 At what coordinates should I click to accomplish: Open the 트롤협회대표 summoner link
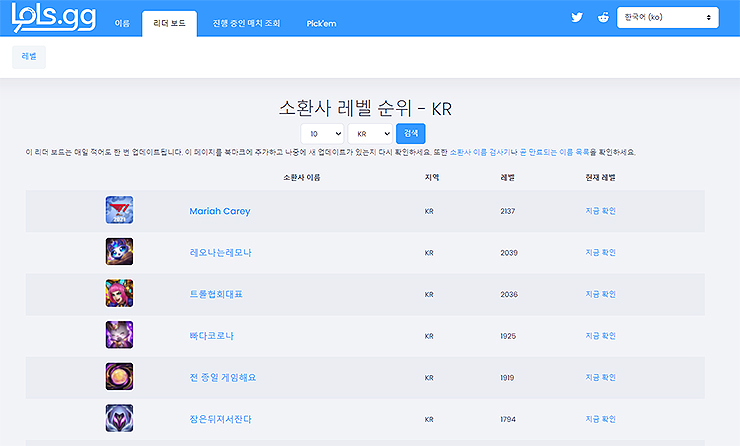pos(216,294)
